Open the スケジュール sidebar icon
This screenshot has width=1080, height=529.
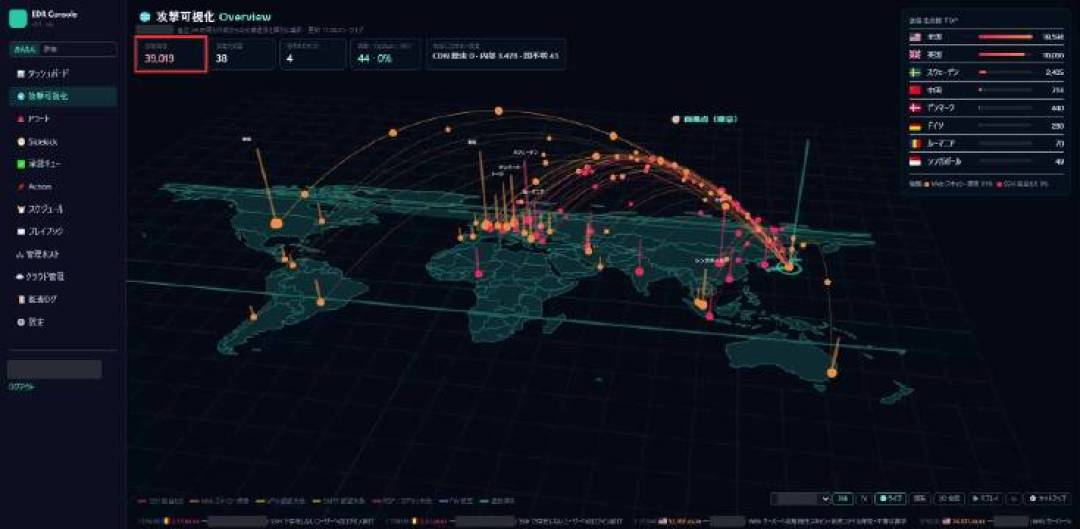21,209
